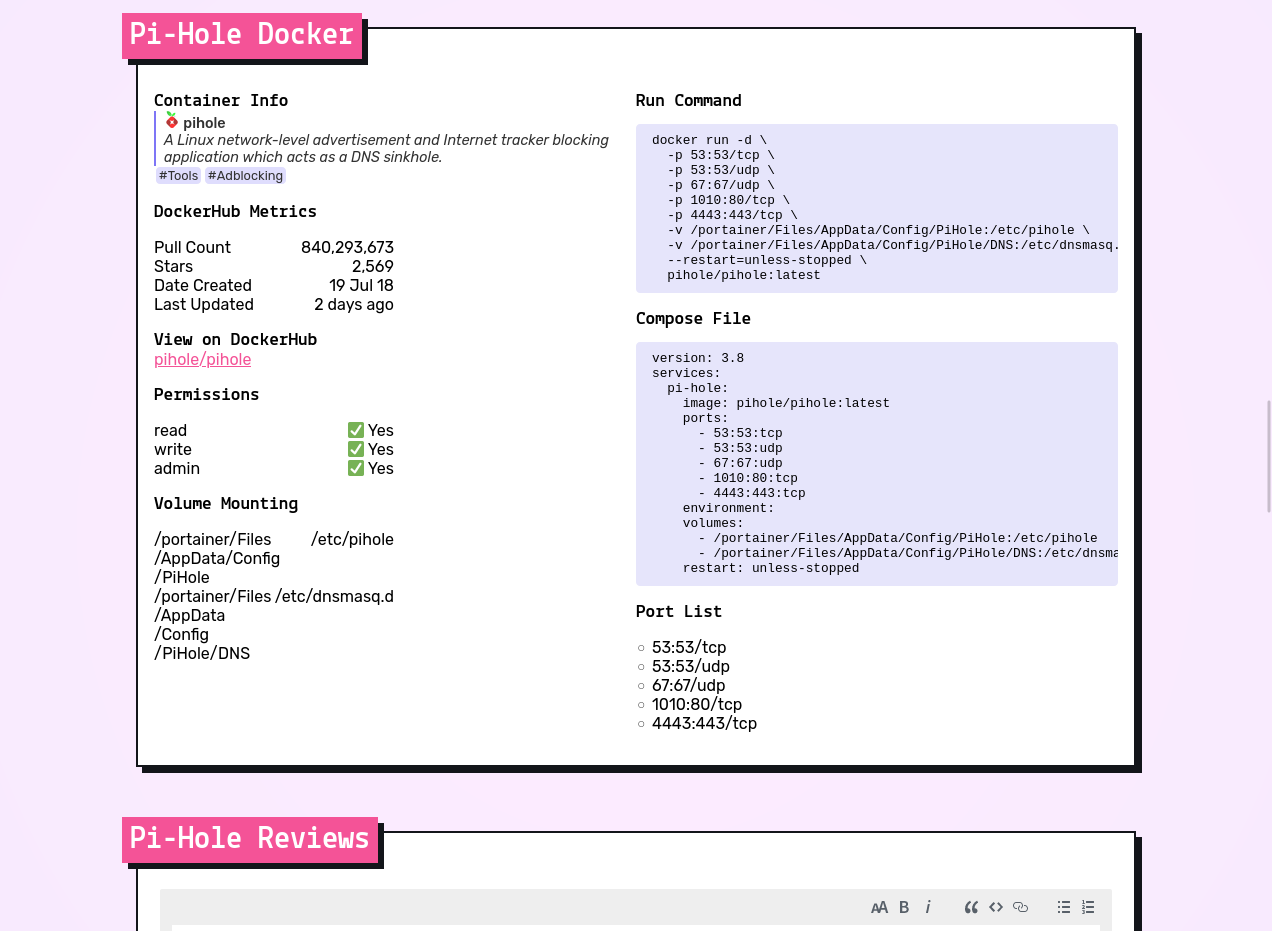
Task: Click the /etc/dnsmasq.d mount target
Action: 335,597
